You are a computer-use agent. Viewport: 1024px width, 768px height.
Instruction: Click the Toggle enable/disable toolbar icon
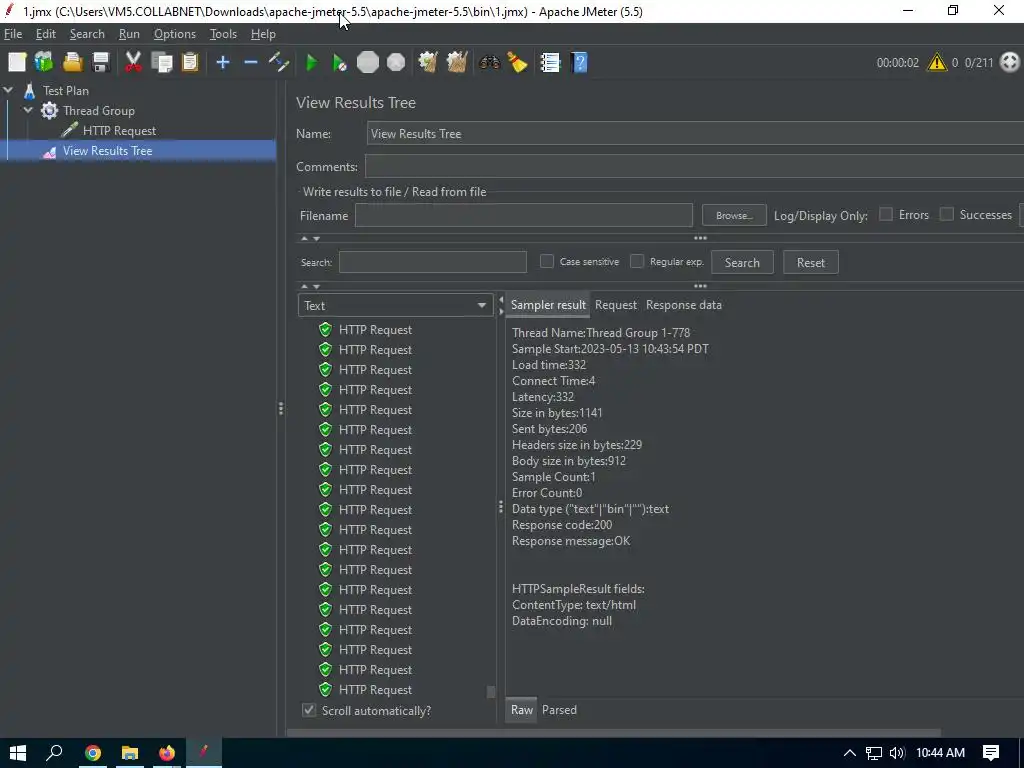coord(279,63)
